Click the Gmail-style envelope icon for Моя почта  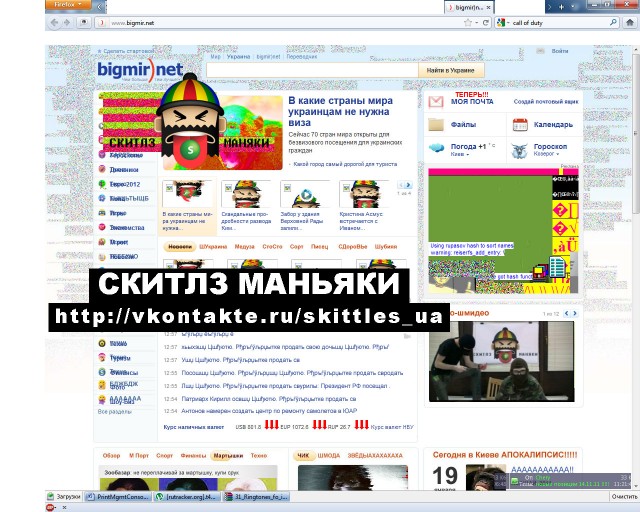(436, 102)
